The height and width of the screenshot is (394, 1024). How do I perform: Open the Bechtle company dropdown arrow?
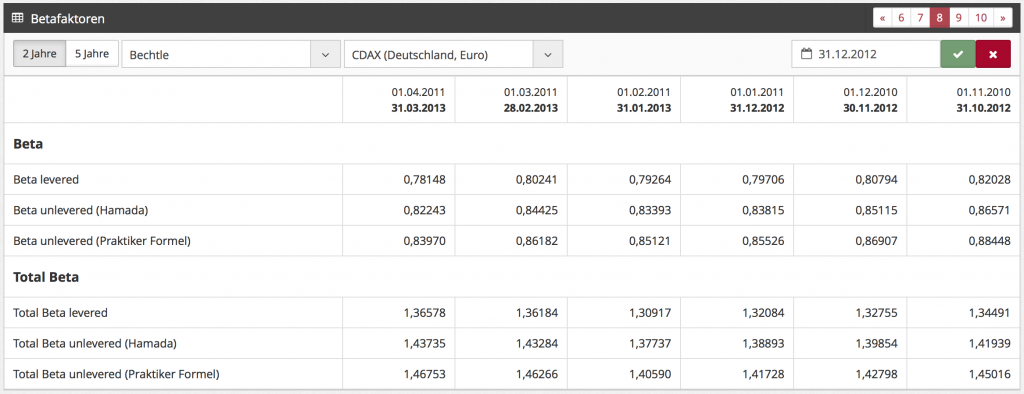pos(325,55)
